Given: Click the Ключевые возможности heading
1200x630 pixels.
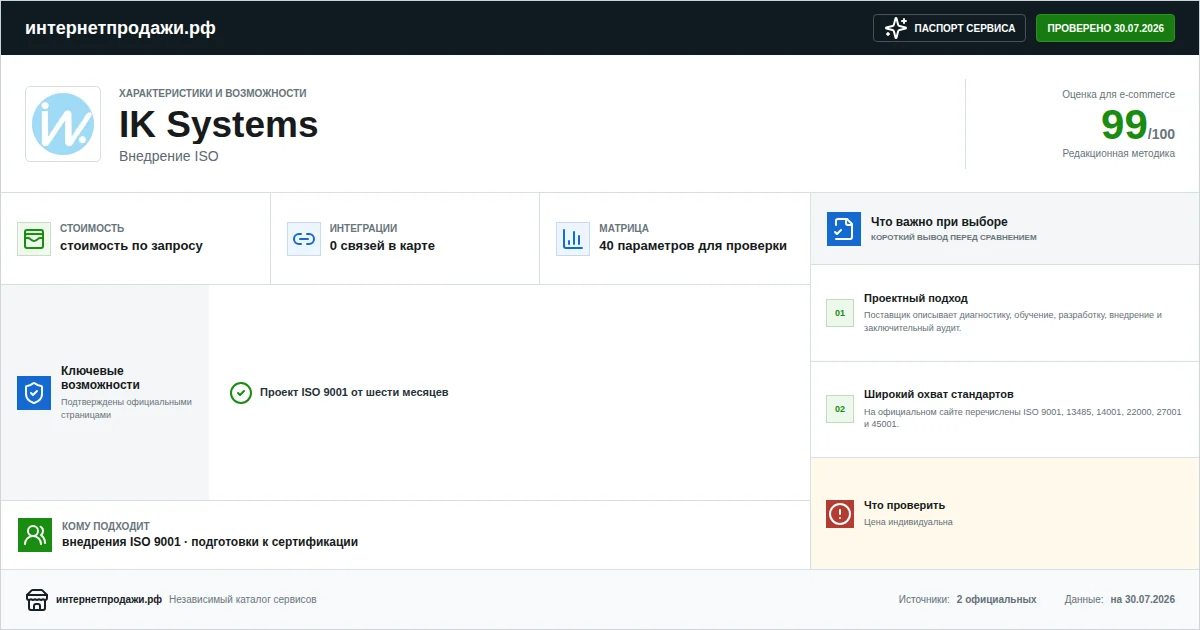Looking at the screenshot, I should pos(100,378).
